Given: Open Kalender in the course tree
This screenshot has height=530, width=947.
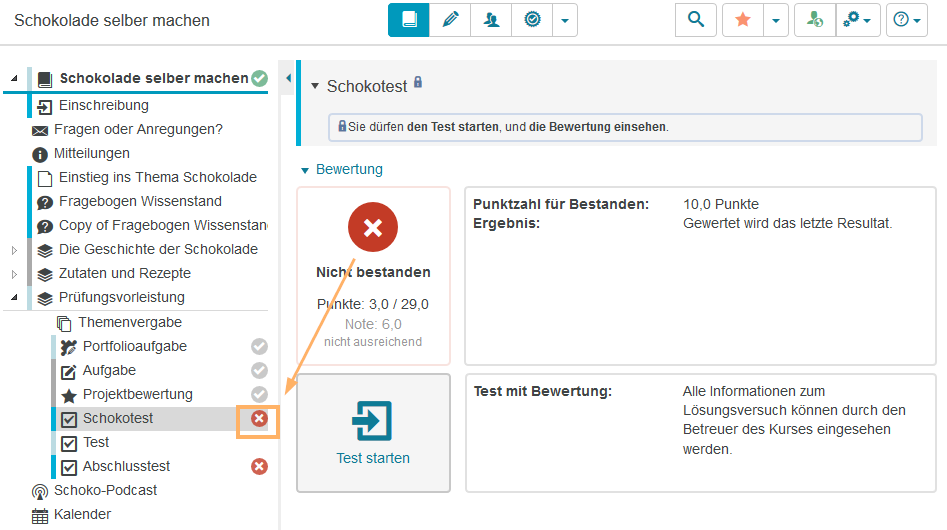Looking at the screenshot, I should point(82,514).
